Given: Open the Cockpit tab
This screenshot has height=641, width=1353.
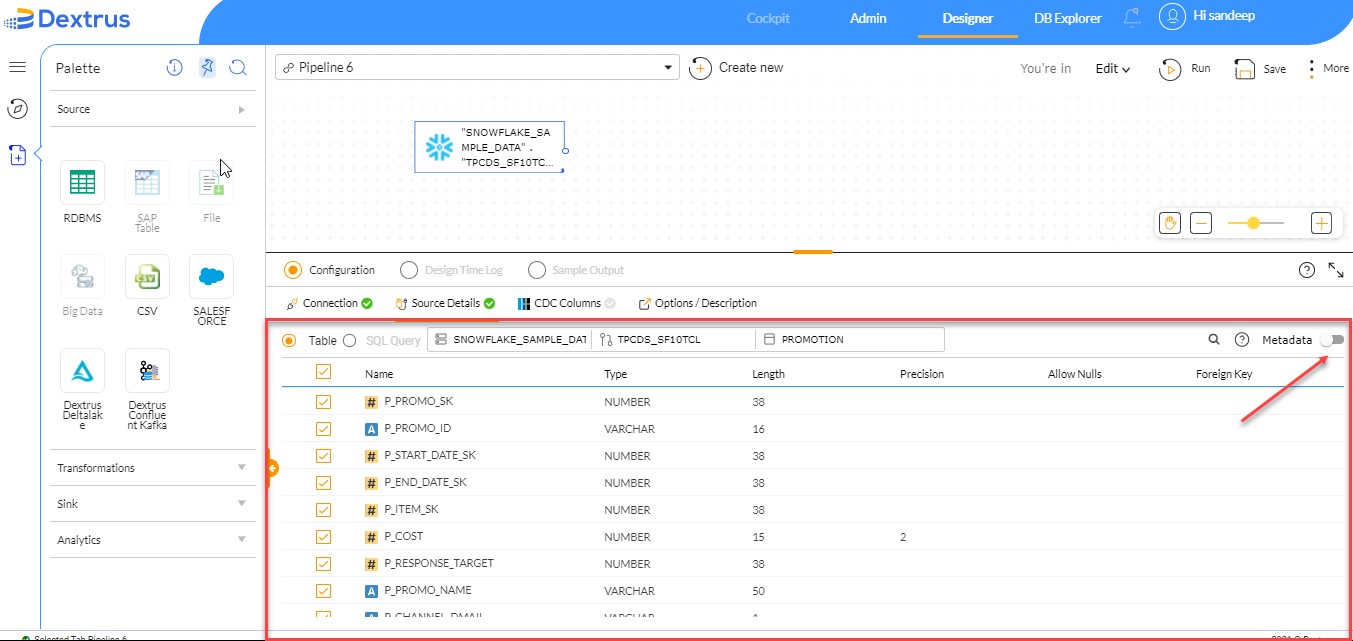Looking at the screenshot, I should pos(768,18).
